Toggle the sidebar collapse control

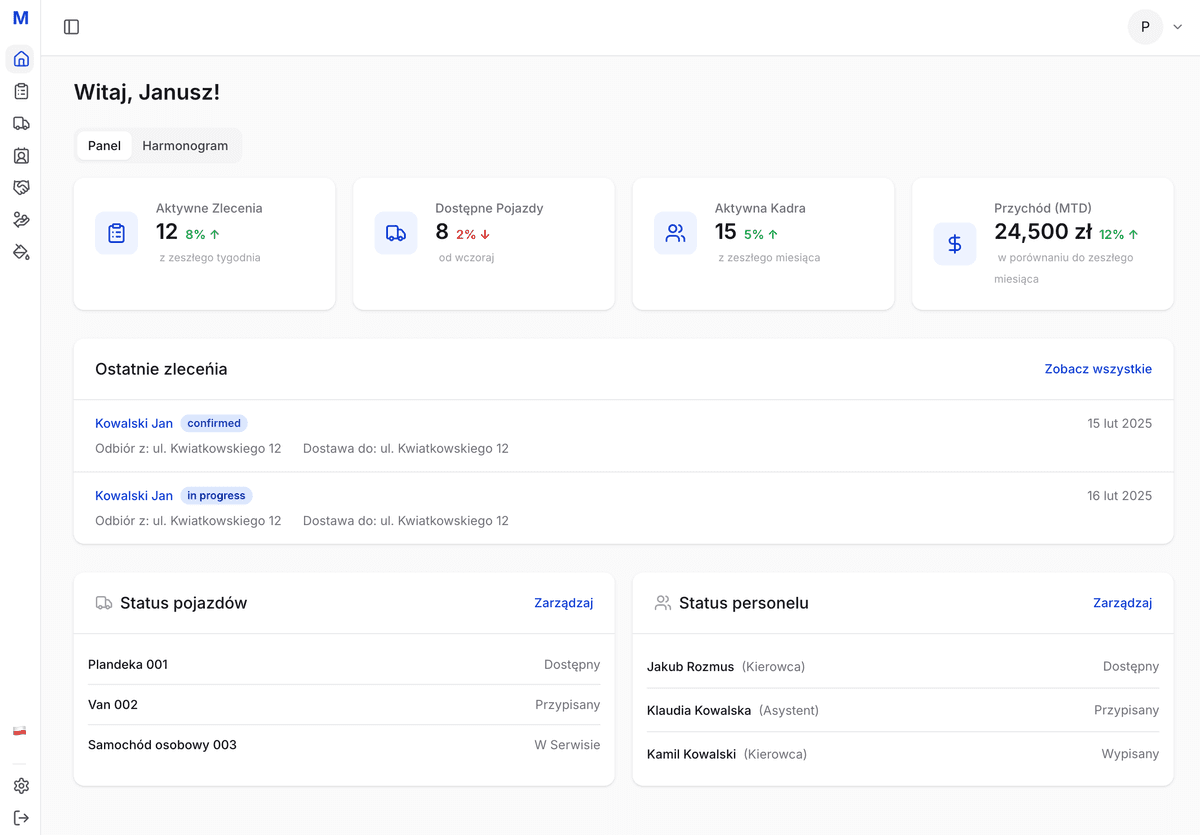click(x=71, y=27)
